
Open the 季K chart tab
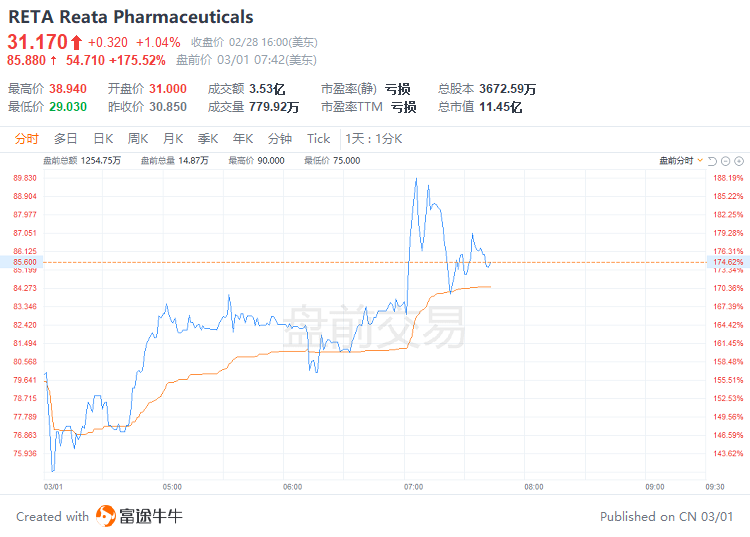208,139
